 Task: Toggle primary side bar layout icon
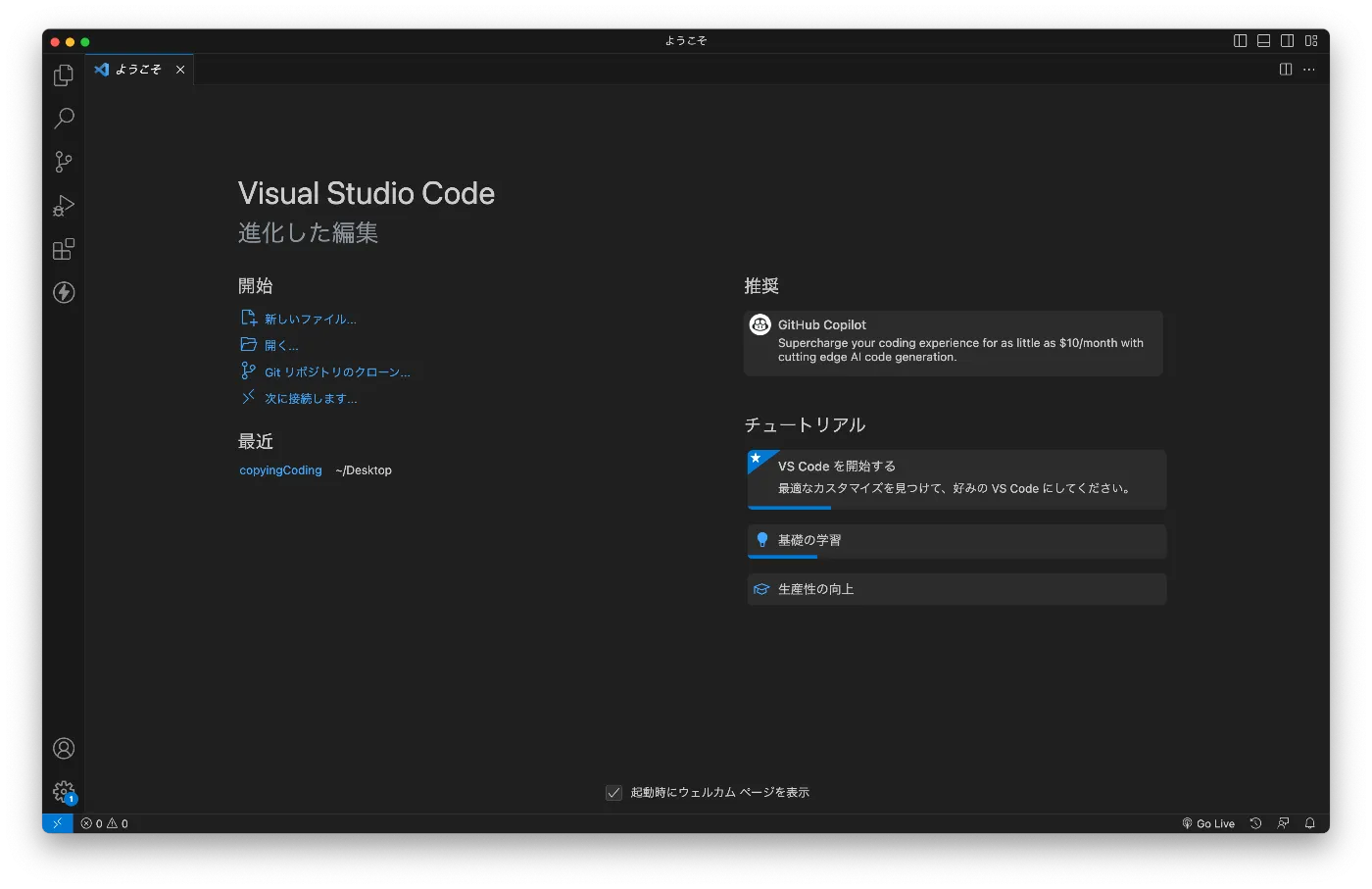click(x=1241, y=41)
